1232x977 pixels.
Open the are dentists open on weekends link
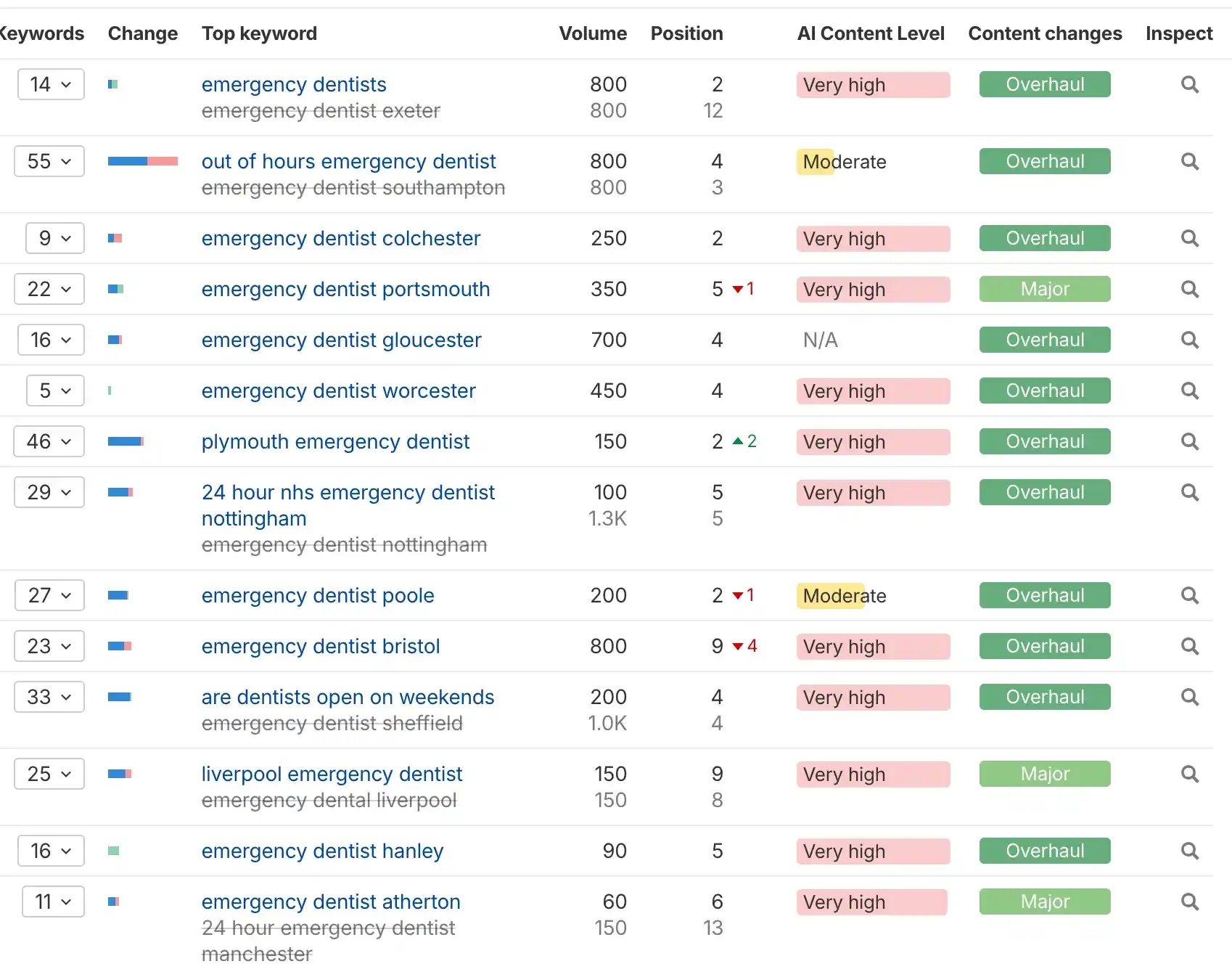point(348,698)
